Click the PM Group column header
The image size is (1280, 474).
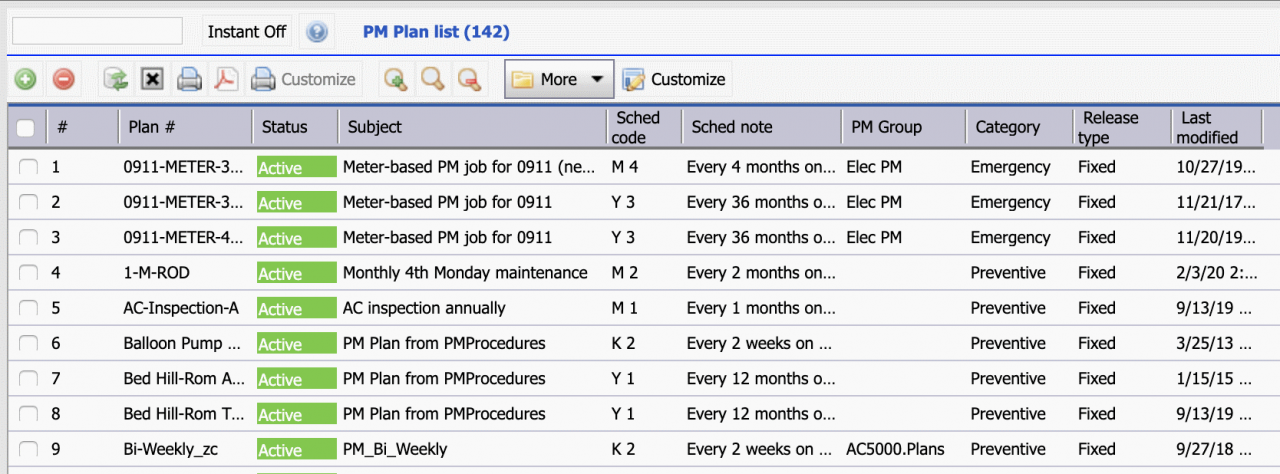click(x=886, y=127)
